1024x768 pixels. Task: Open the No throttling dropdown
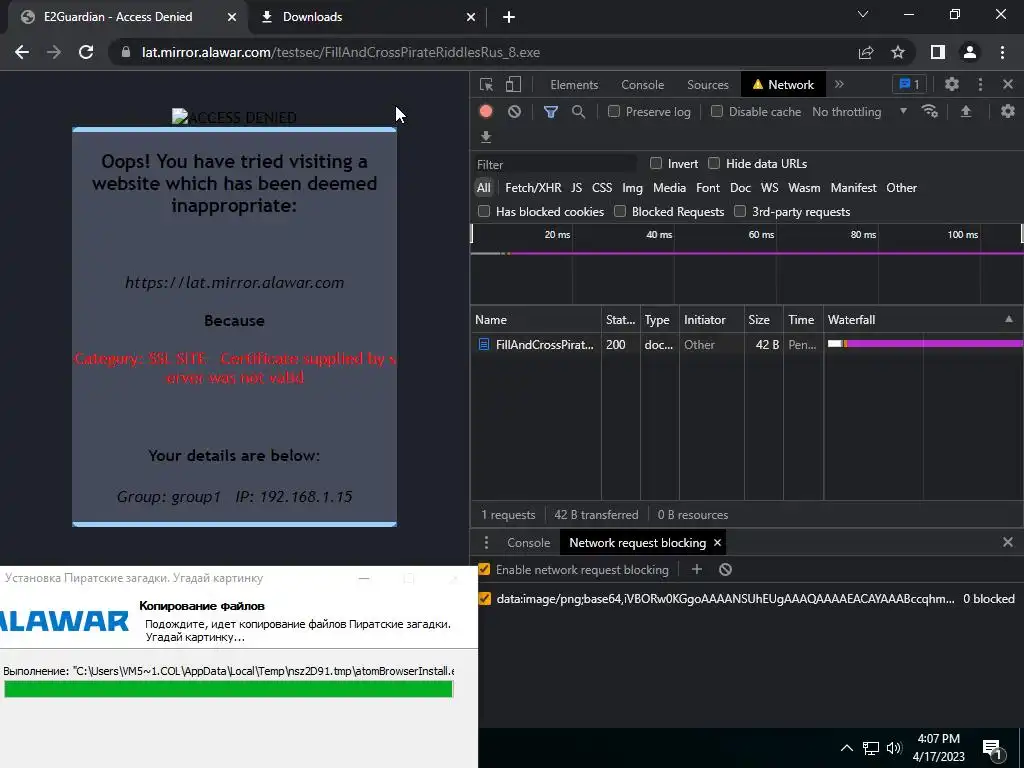859,112
